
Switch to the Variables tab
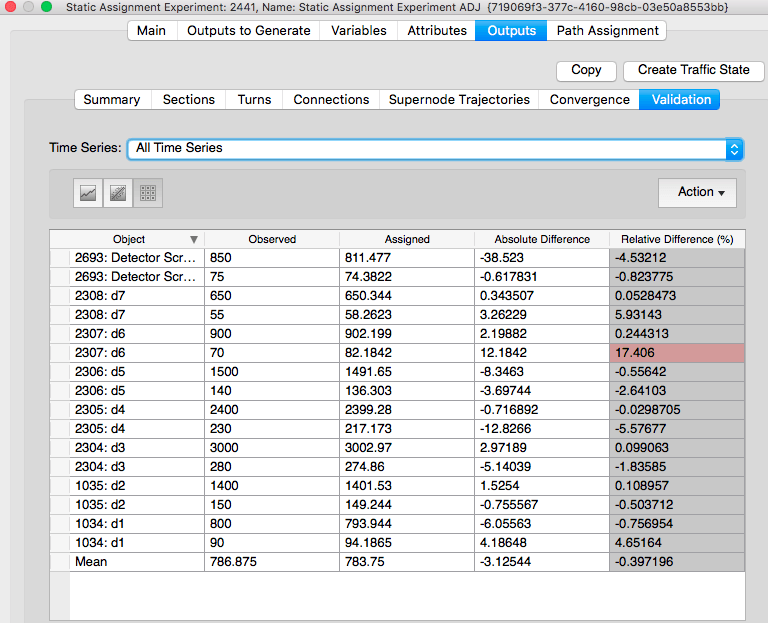tap(359, 30)
